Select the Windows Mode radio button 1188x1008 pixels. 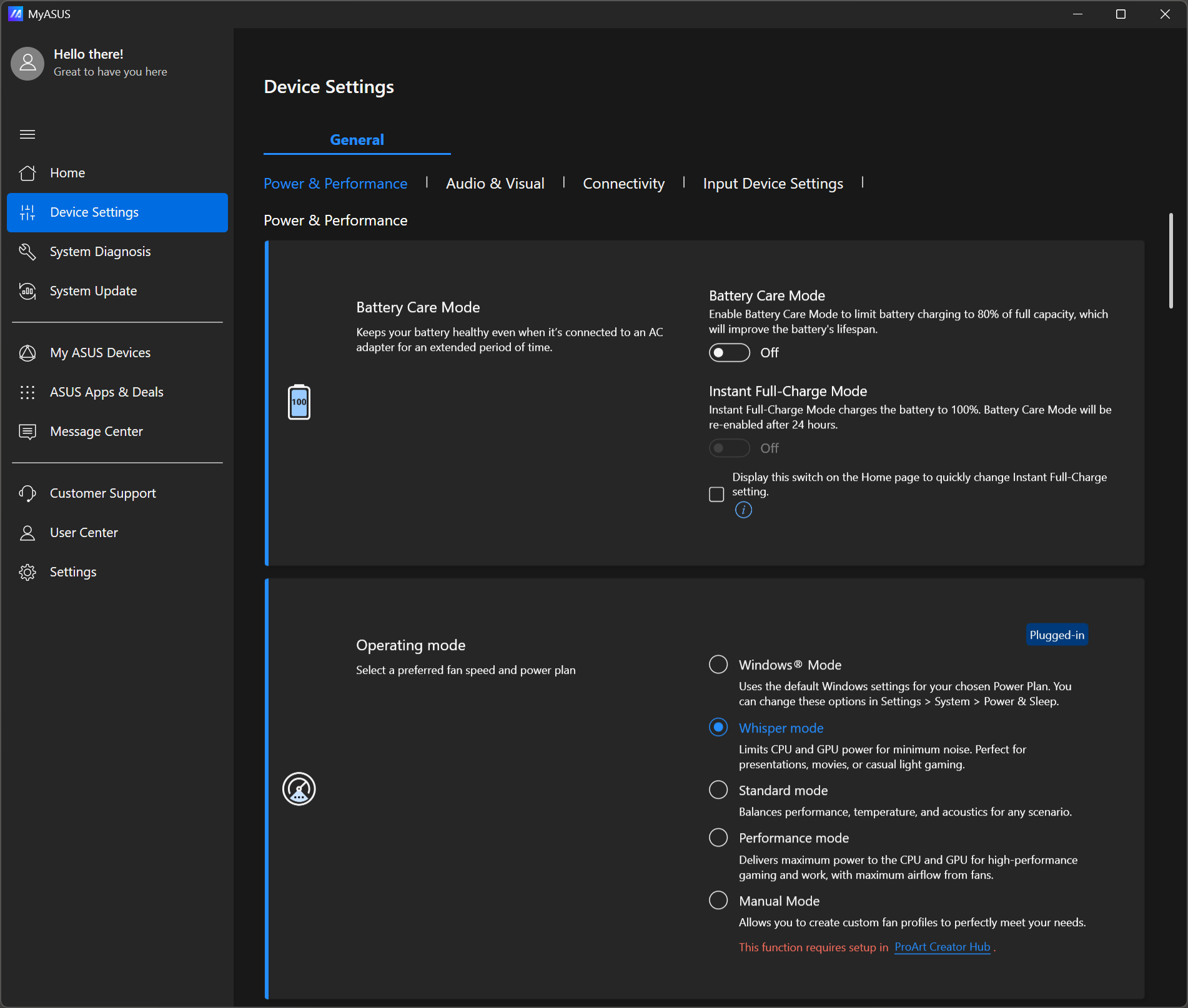point(718,665)
